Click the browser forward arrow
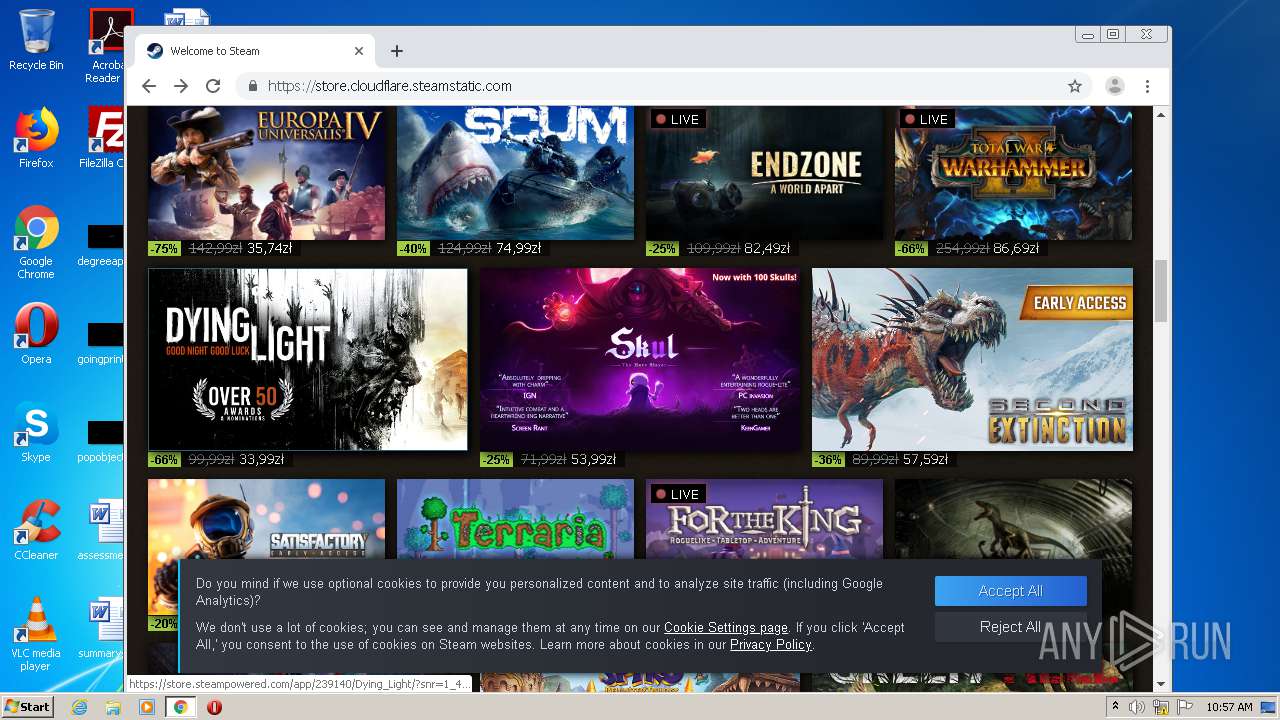1280x720 pixels. [181, 86]
